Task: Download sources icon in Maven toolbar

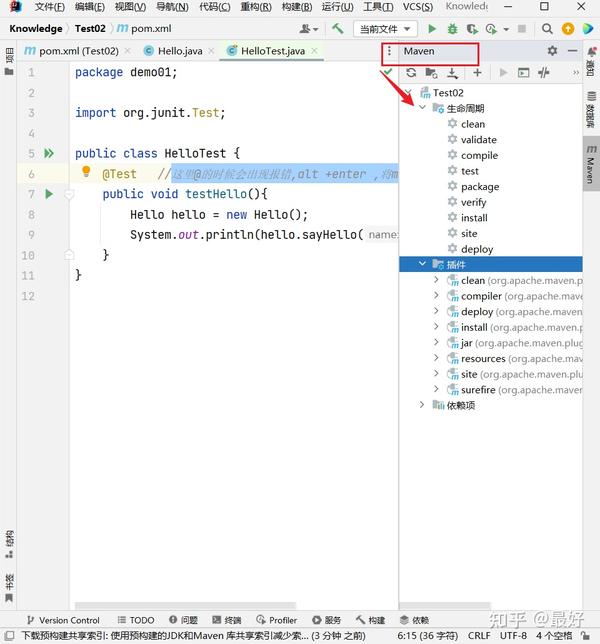Action: (x=452, y=73)
